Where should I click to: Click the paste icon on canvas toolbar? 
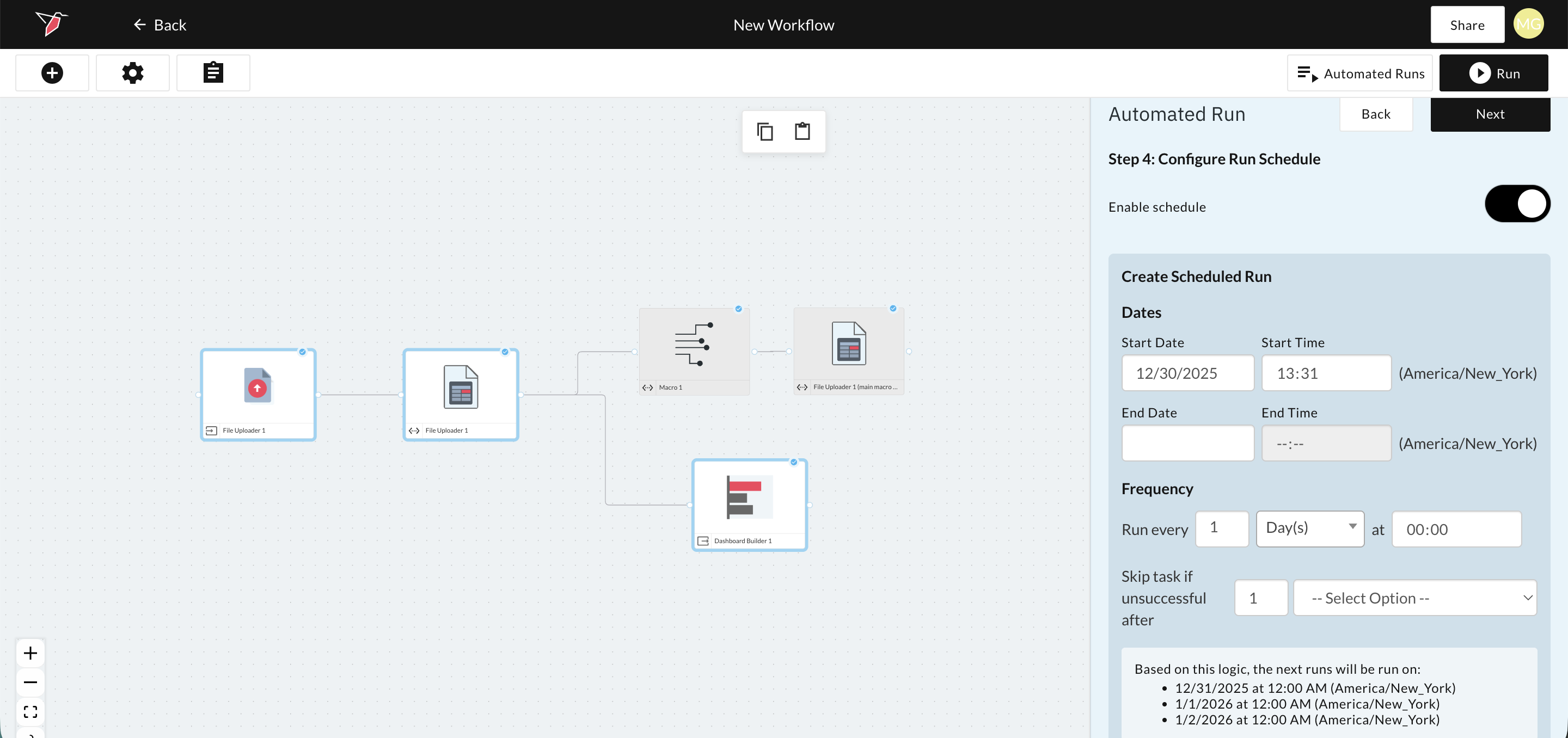tap(803, 131)
